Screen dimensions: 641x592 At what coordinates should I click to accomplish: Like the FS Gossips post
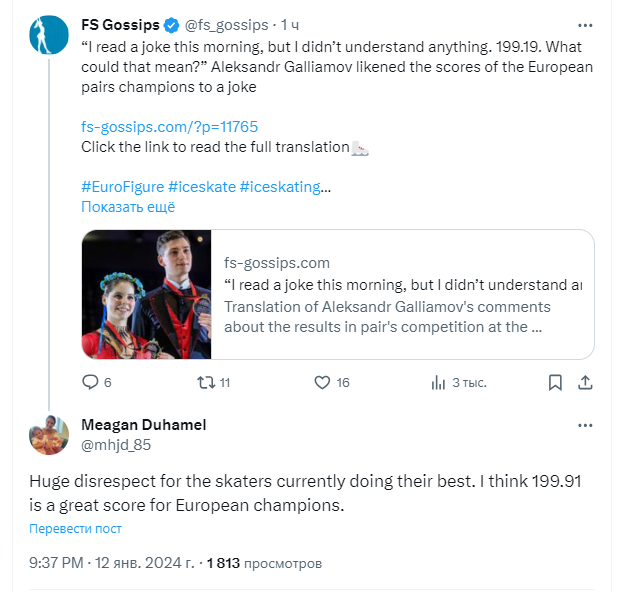pyautogui.click(x=322, y=382)
